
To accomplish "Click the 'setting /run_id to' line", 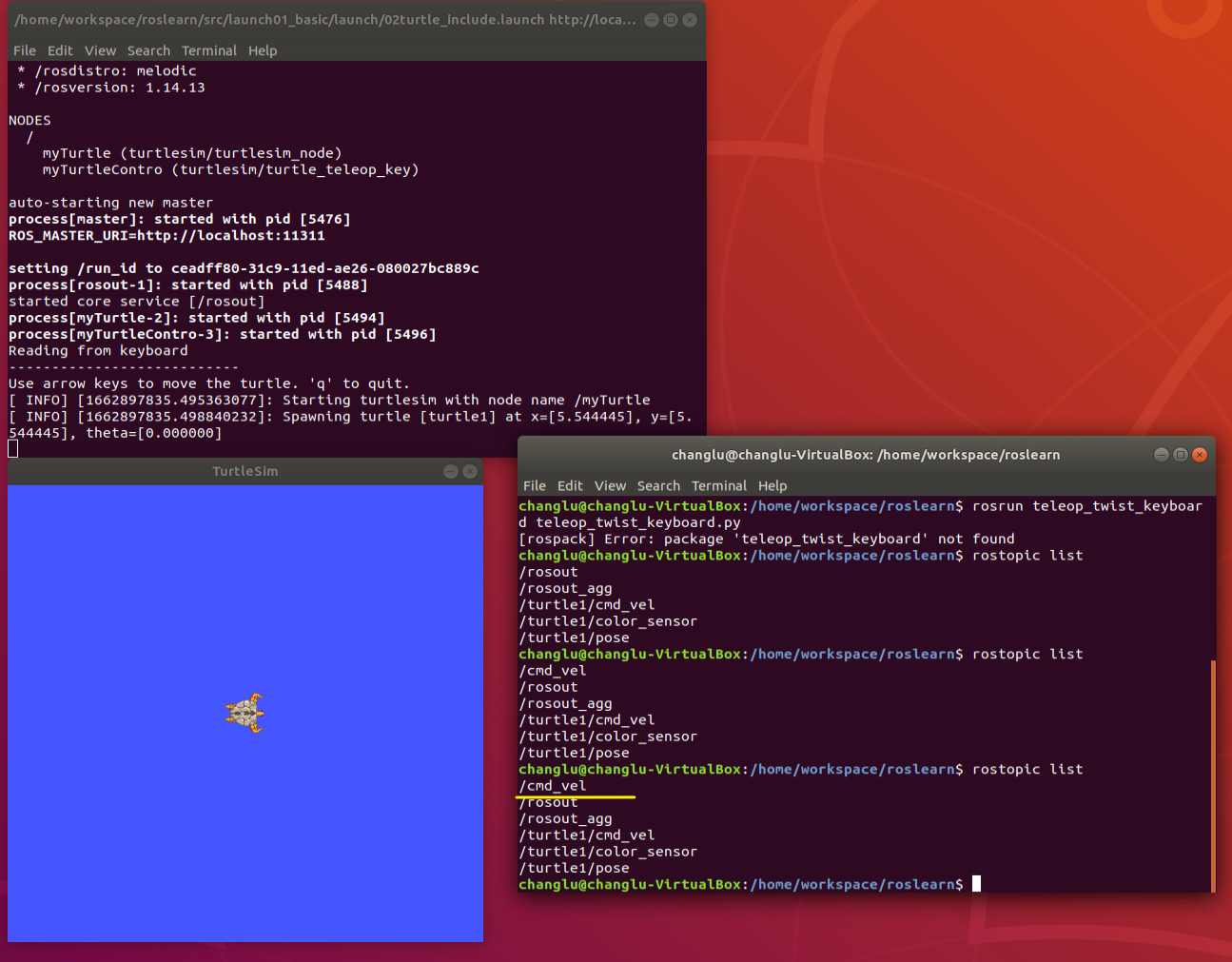I will click(x=244, y=268).
